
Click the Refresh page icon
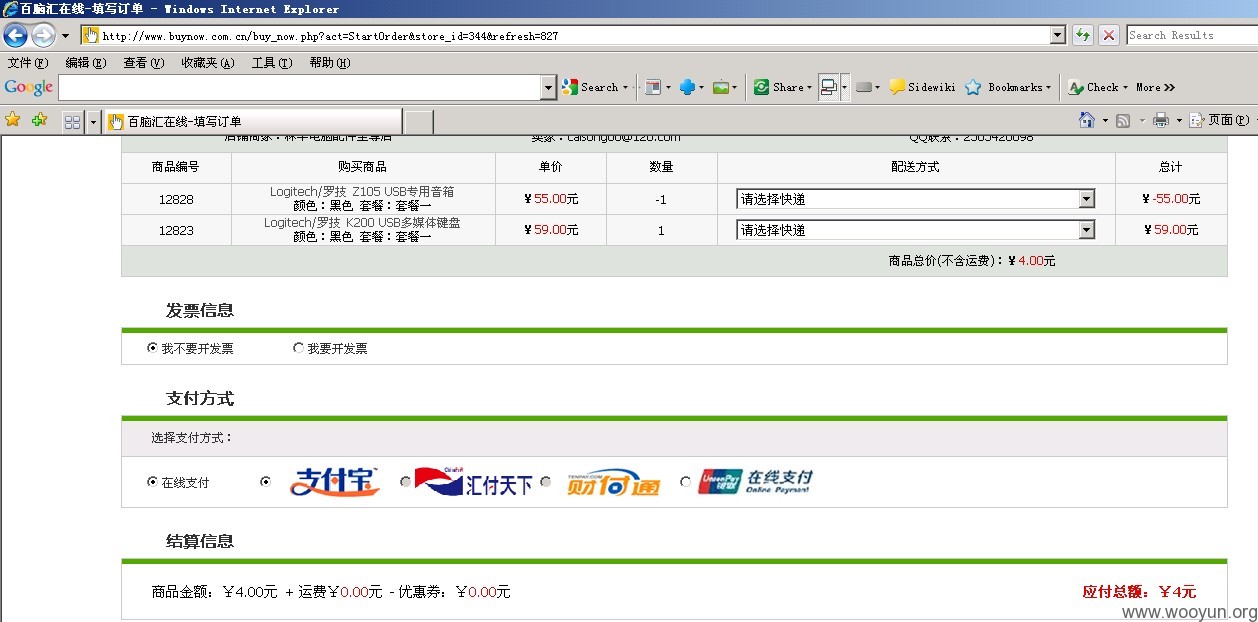click(1082, 35)
